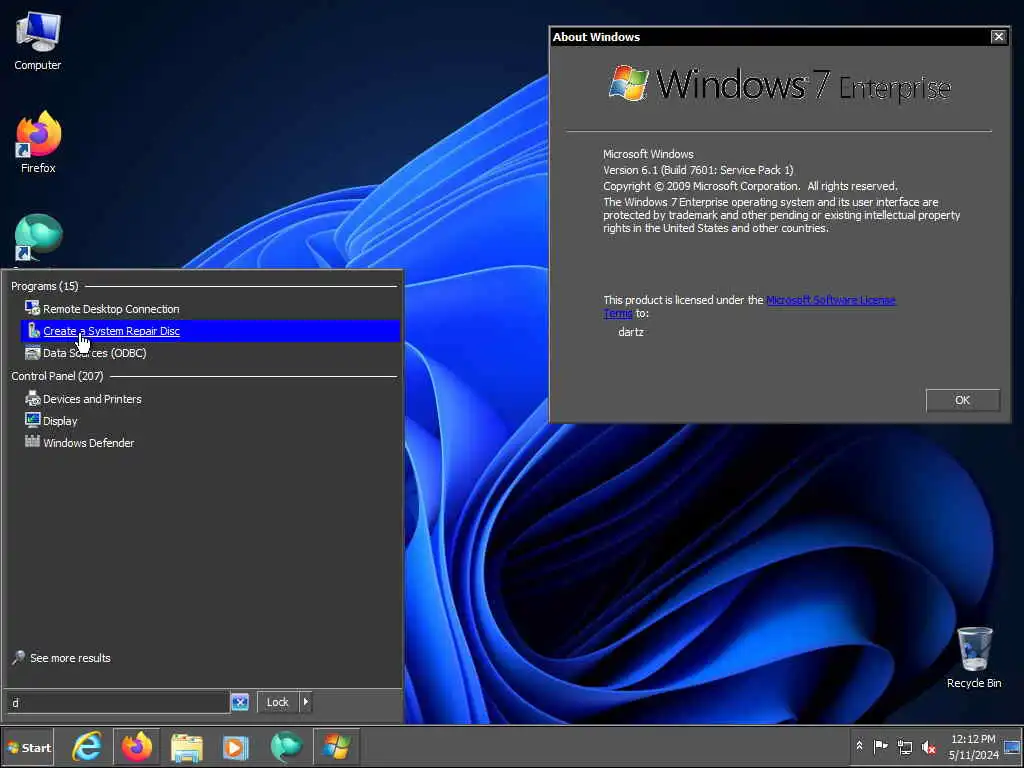Open the Recycle Bin on the desktop
This screenshot has height=768, width=1024.
pos(974,657)
